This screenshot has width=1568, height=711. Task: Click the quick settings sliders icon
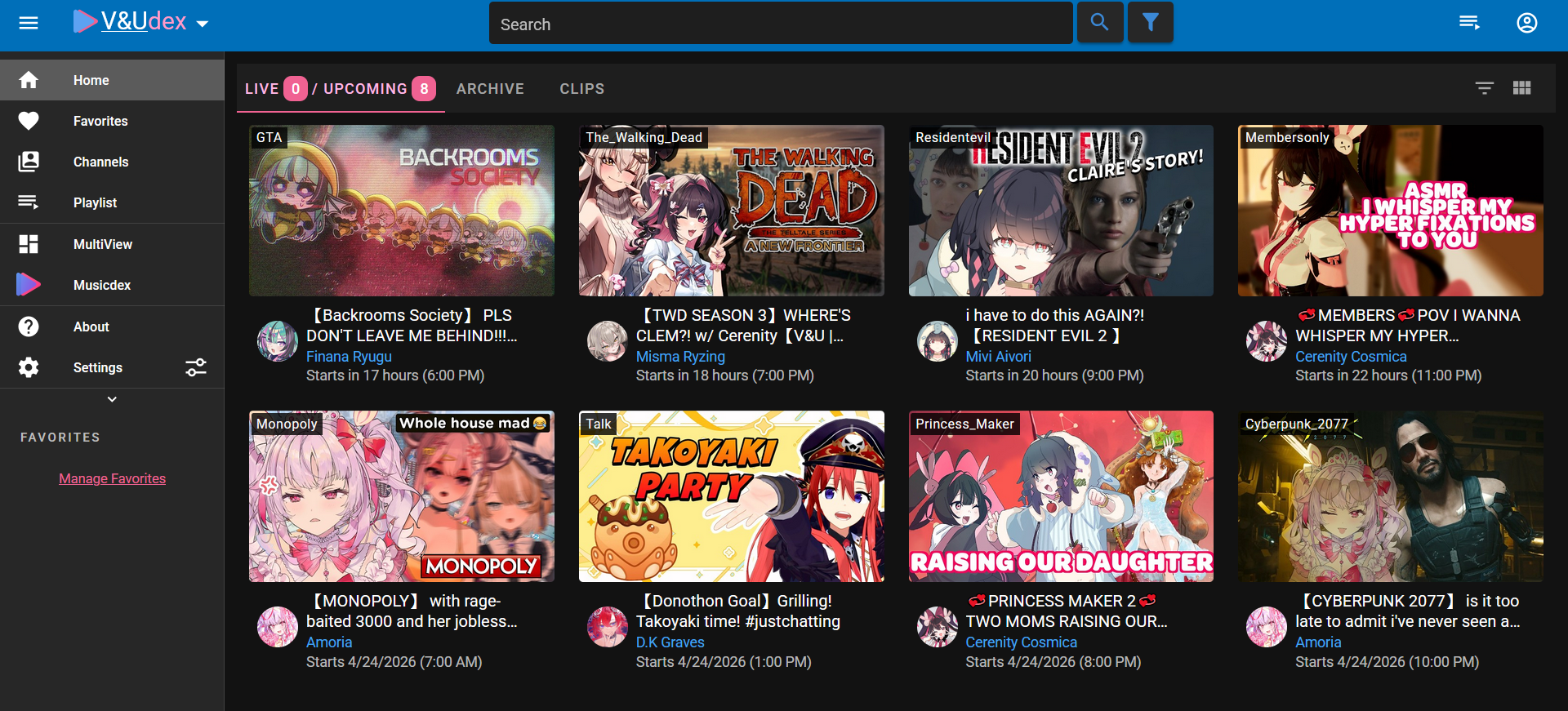coord(196,367)
